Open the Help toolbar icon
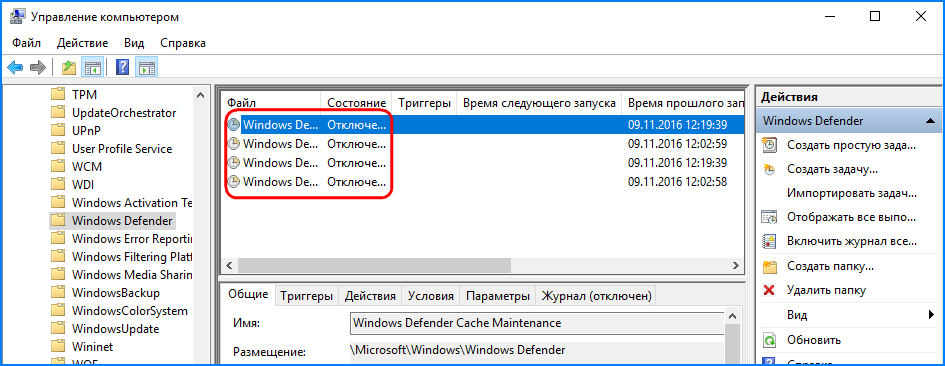The width and height of the screenshot is (945, 366). coord(123,67)
